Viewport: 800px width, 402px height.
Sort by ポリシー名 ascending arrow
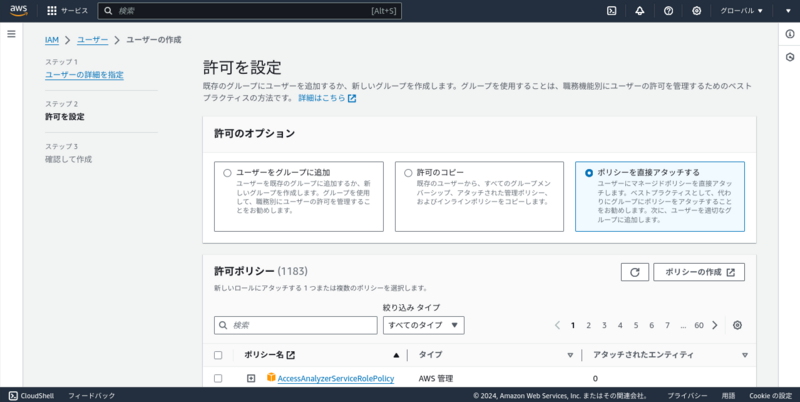pyautogui.click(x=396, y=355)
